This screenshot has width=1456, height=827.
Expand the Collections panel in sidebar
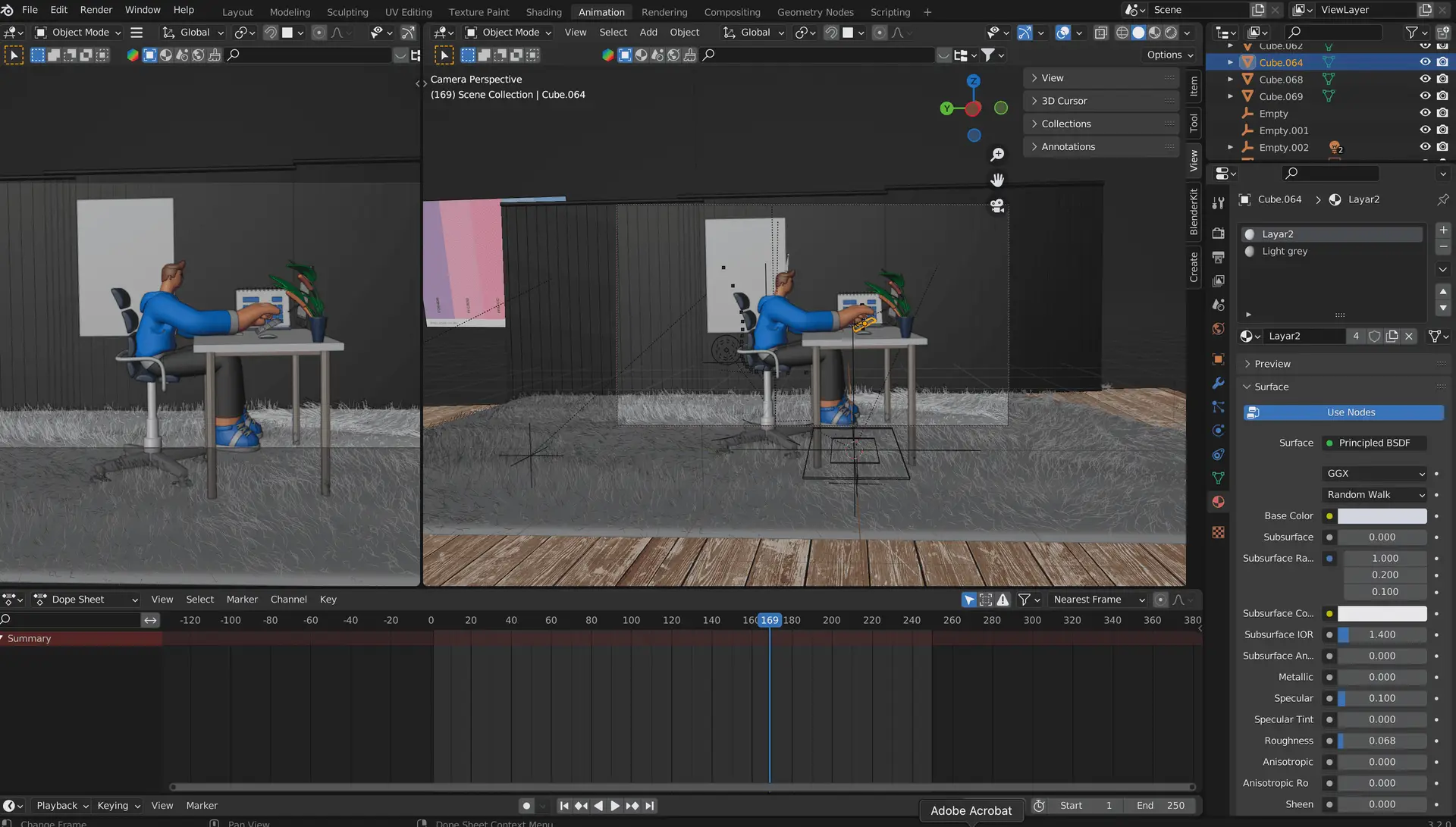[1065, 124]
